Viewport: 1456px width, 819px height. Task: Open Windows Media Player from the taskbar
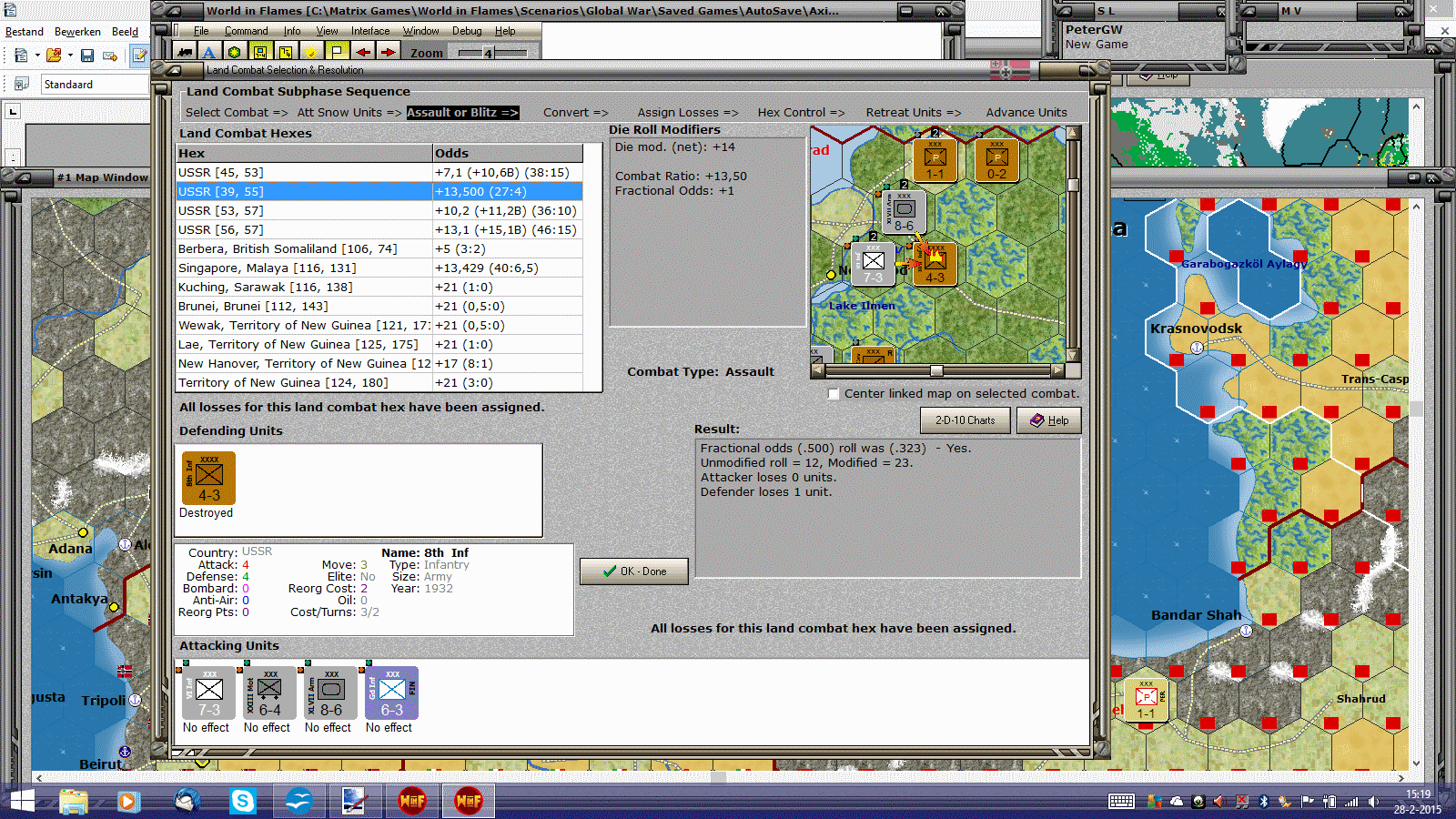(127, 801)
